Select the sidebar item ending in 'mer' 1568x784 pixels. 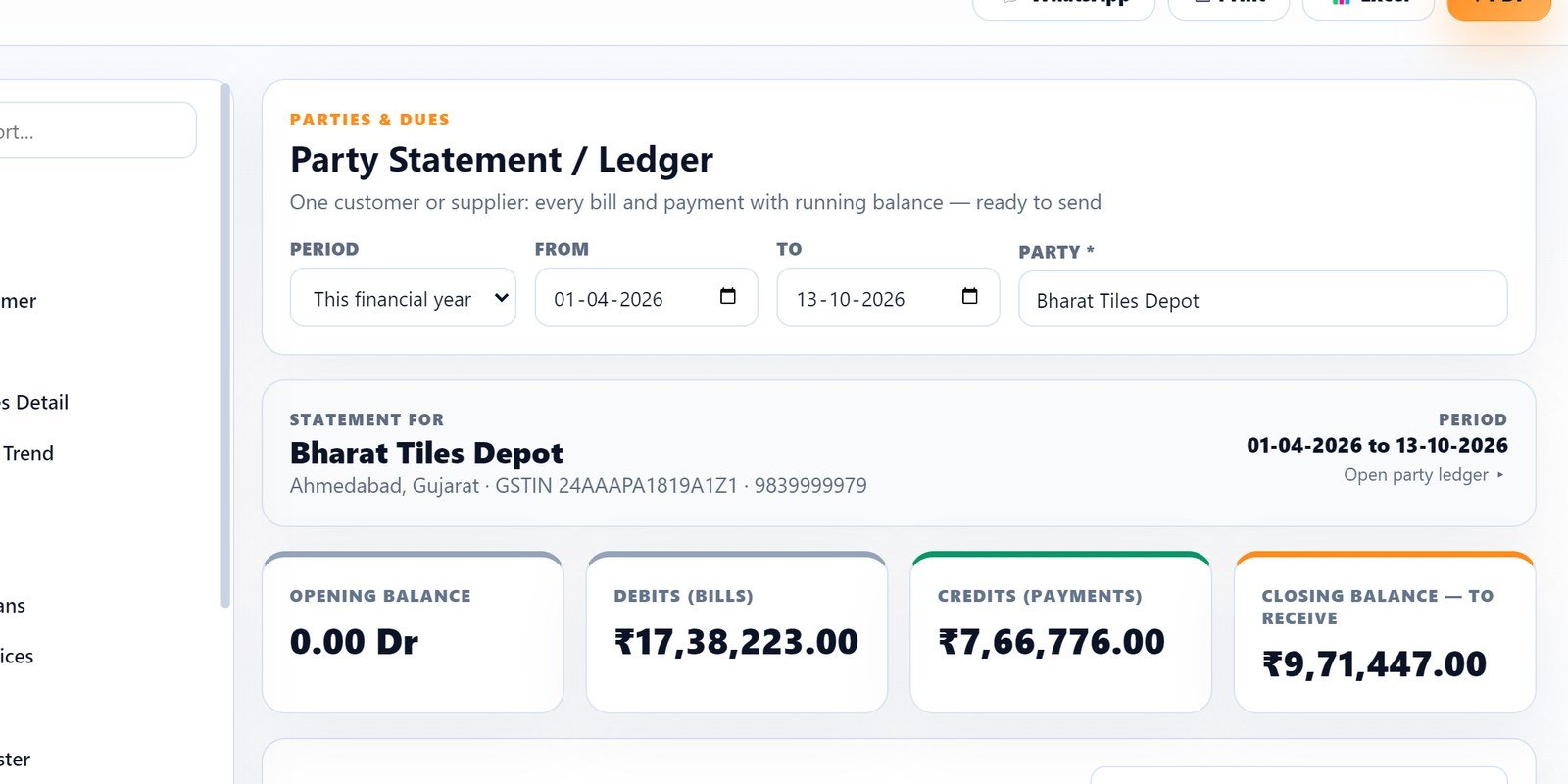[x=19, y=301]
